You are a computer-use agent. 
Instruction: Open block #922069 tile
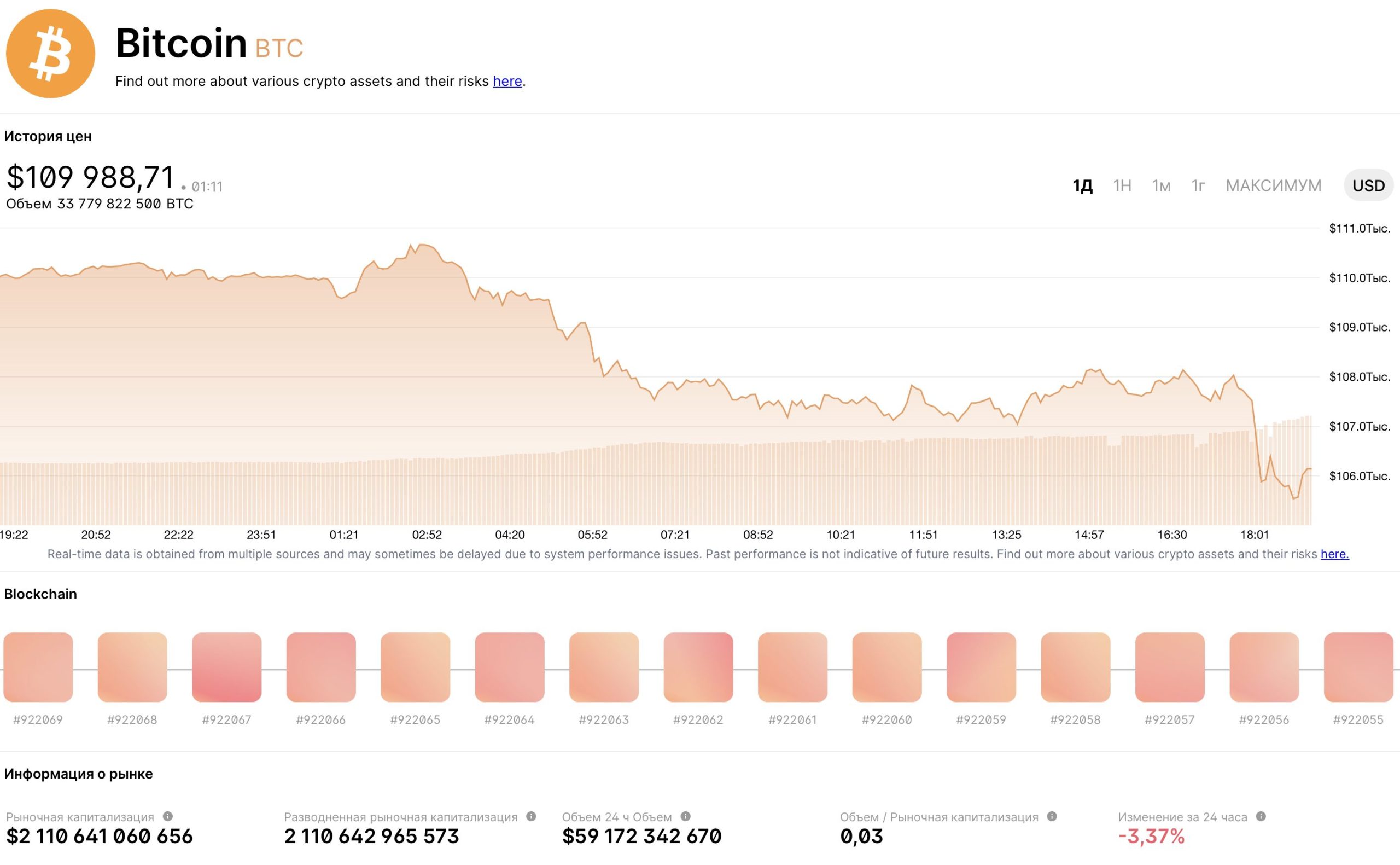coord(38,667)
